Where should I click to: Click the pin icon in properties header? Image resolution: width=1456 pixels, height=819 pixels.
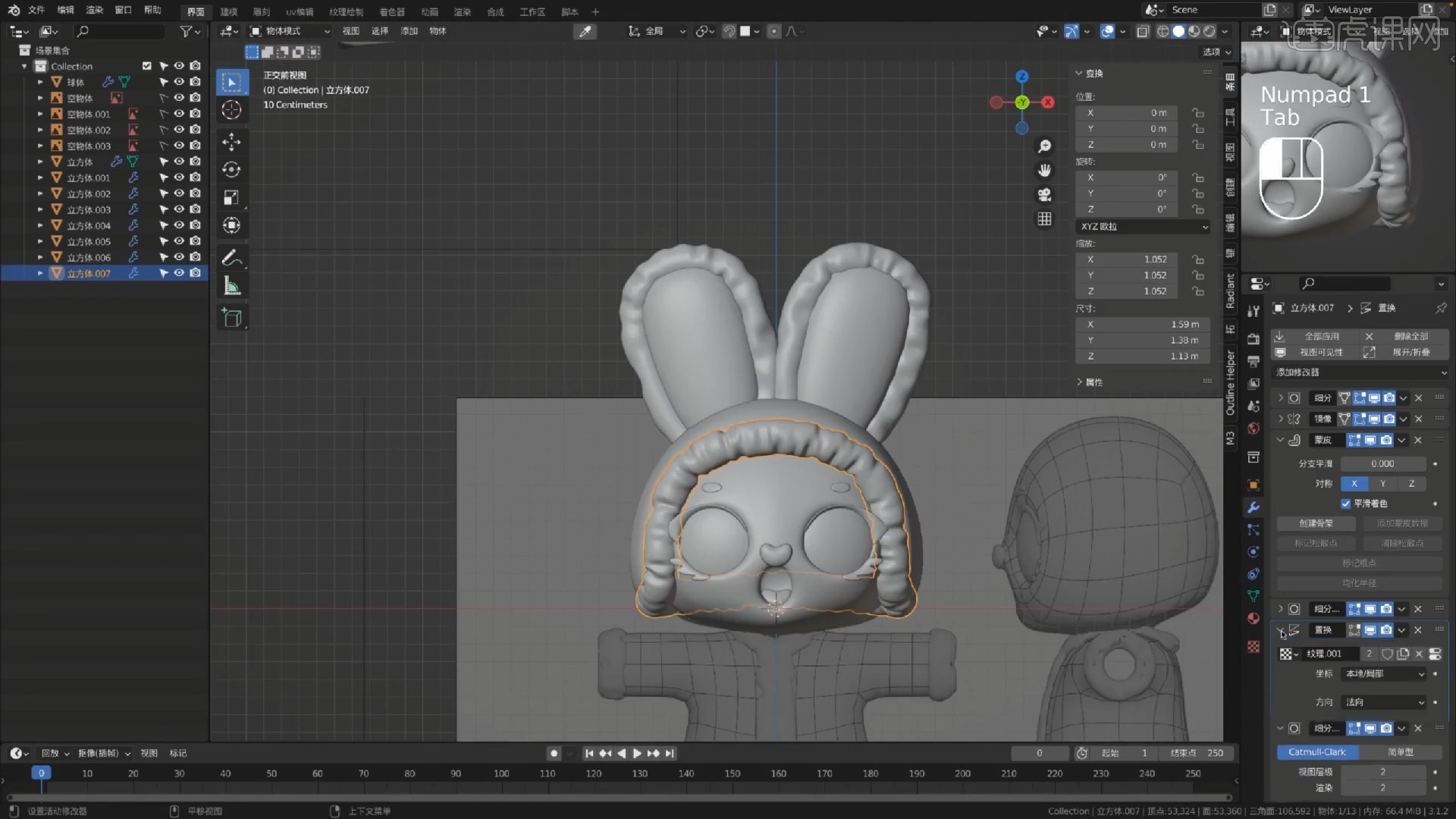[x=1440, y=308]
